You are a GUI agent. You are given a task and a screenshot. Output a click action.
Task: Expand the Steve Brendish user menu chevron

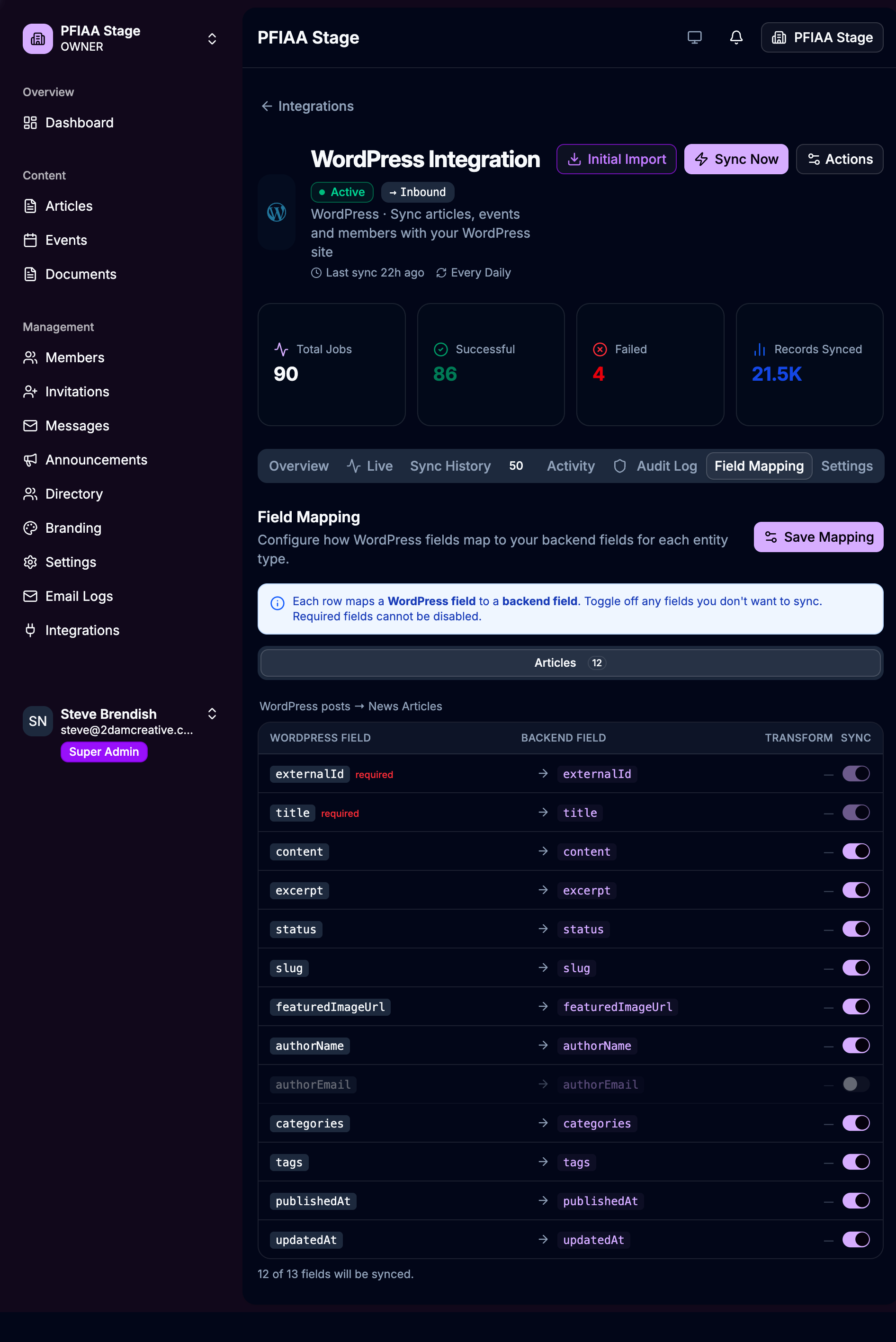tap(212, 714)
